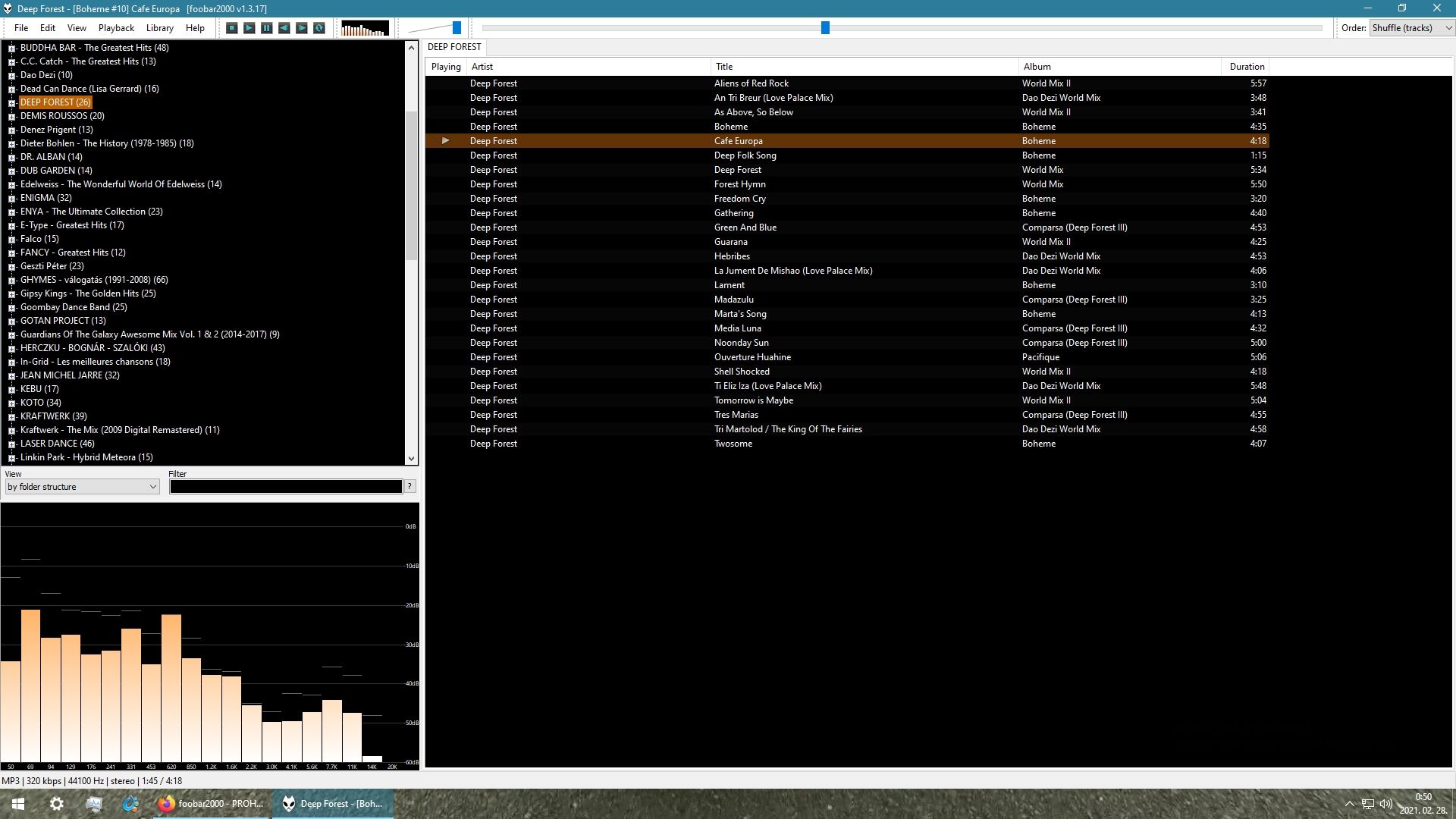1456x819 pixels.
Task: Click the library Filter input field
Action: [285, 487]
